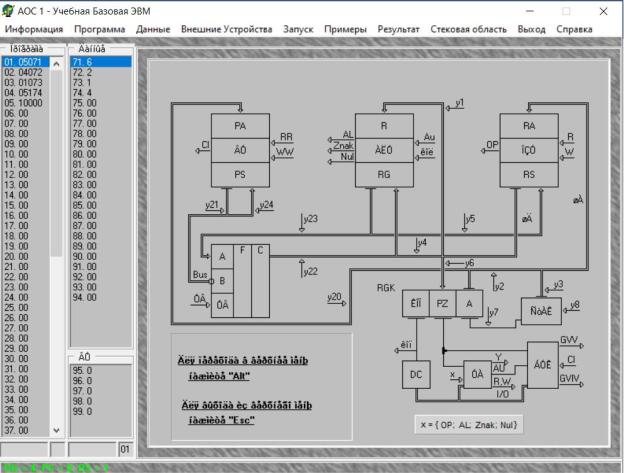Image resolution: width=624 pixels, height=473 pixels.
Task: Click the PS block under PA register
Action: click(x=239, y=174)
